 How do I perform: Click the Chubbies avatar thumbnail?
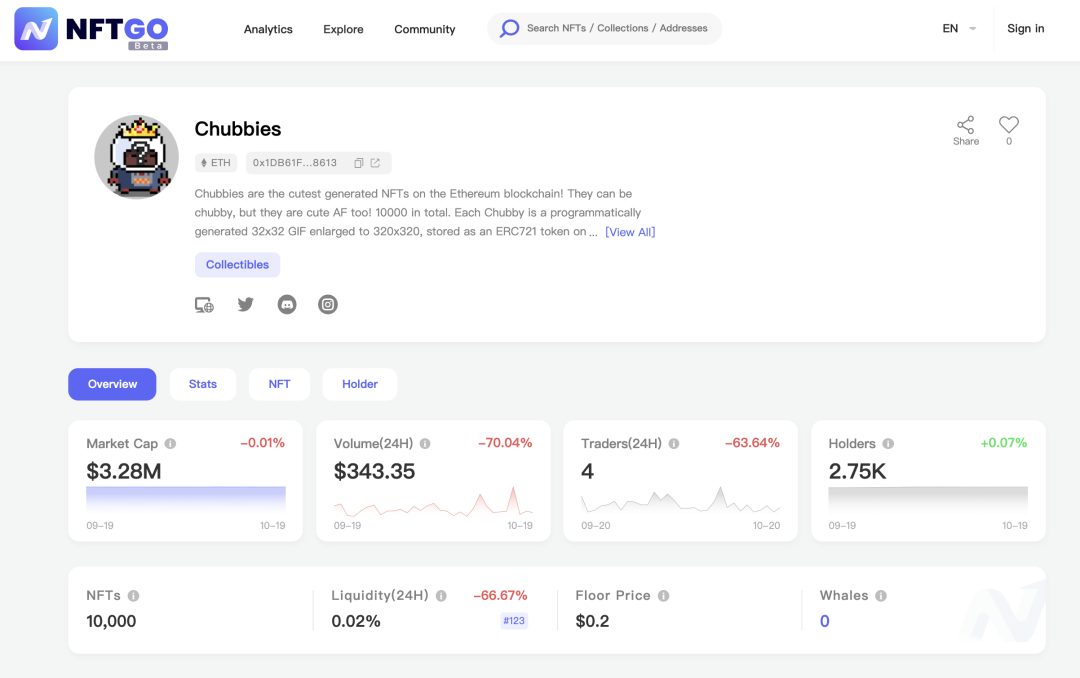(136, 157)
